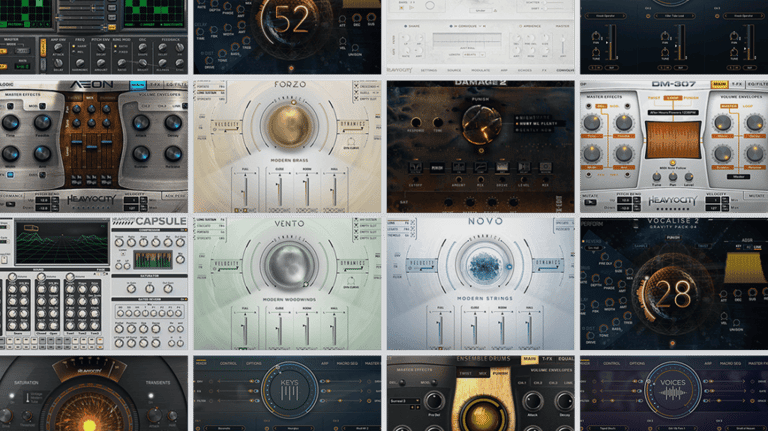Screen dimensions: 768x431
Task: Open OPTIONS tab in KEYS instrument
Action: (254, 363)
